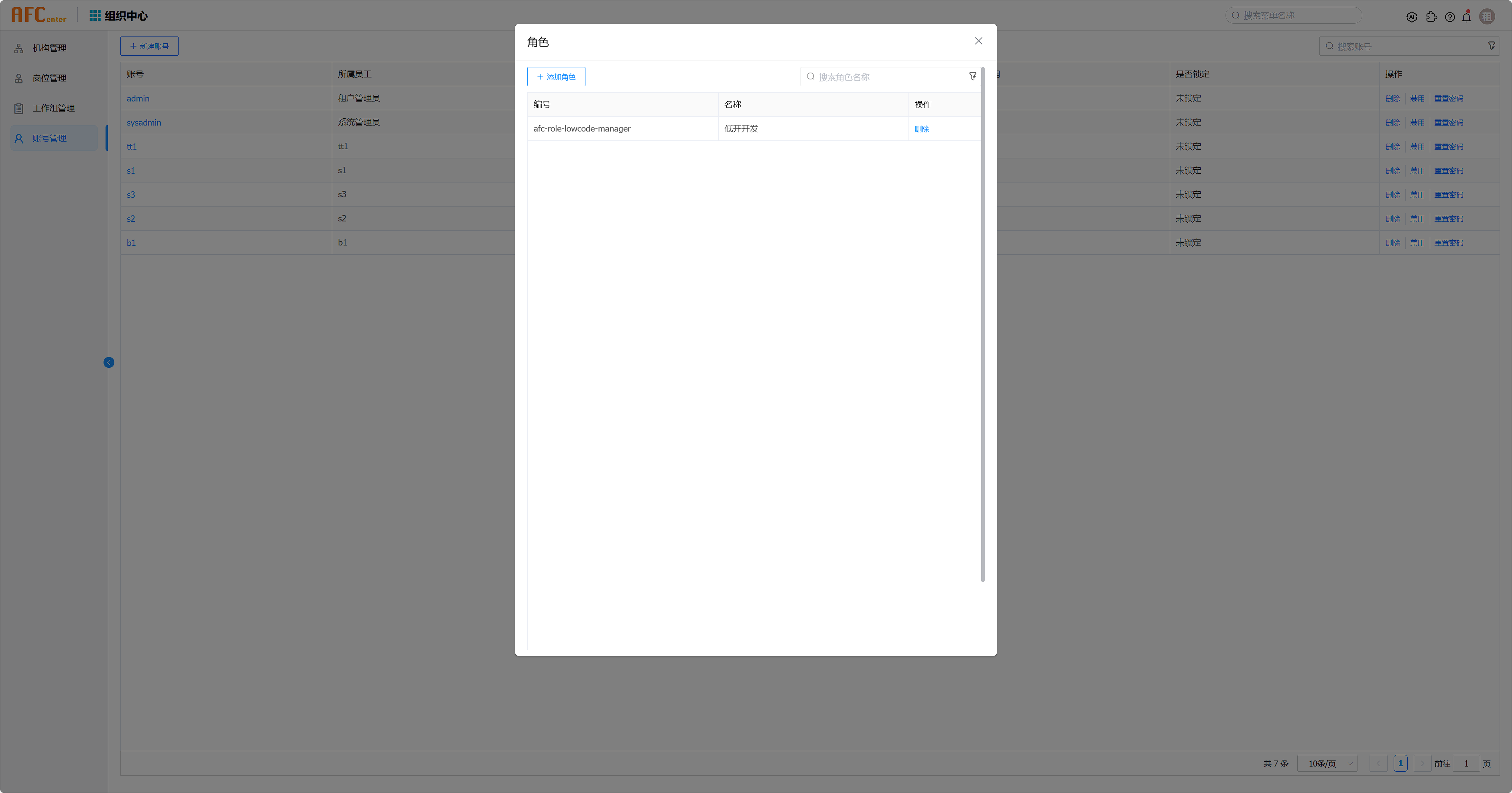Open the app grid icon beside 组织中心
1512x793 pixels.
tap(95, 16)
